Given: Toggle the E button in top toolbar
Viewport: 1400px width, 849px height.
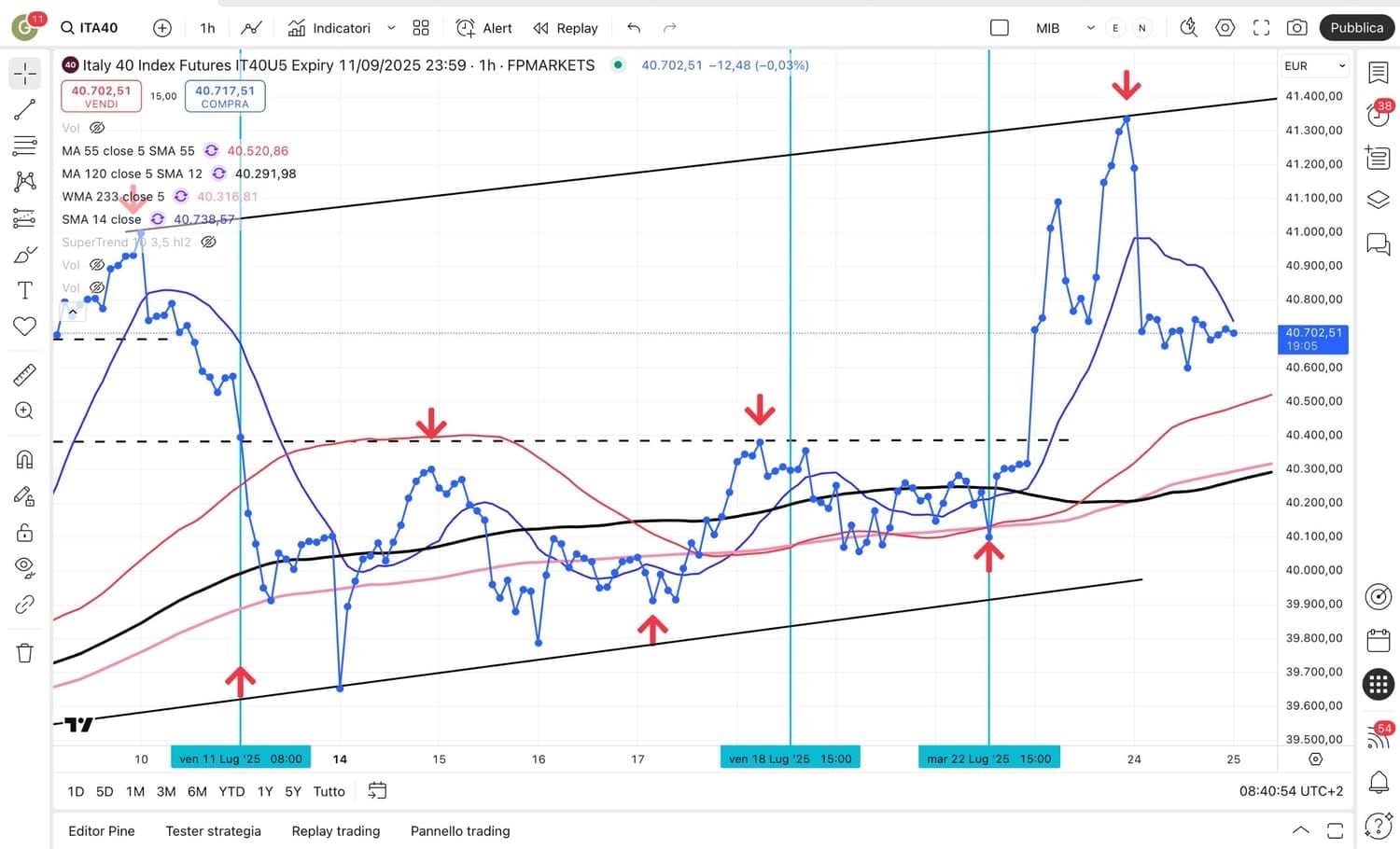Looking at the screenshot, I should [1115, 28].
